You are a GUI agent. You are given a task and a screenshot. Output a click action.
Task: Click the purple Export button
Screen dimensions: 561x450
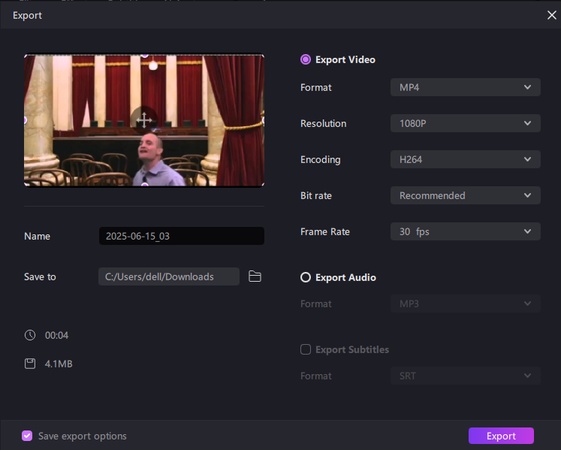click(x=501, y=436)
